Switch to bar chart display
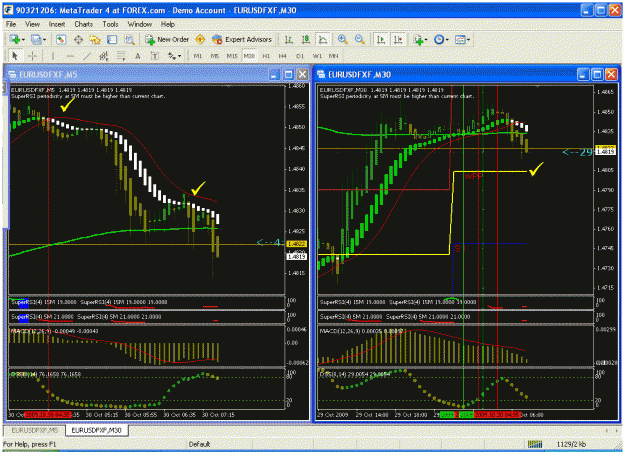625x452 pixels. 289,39
